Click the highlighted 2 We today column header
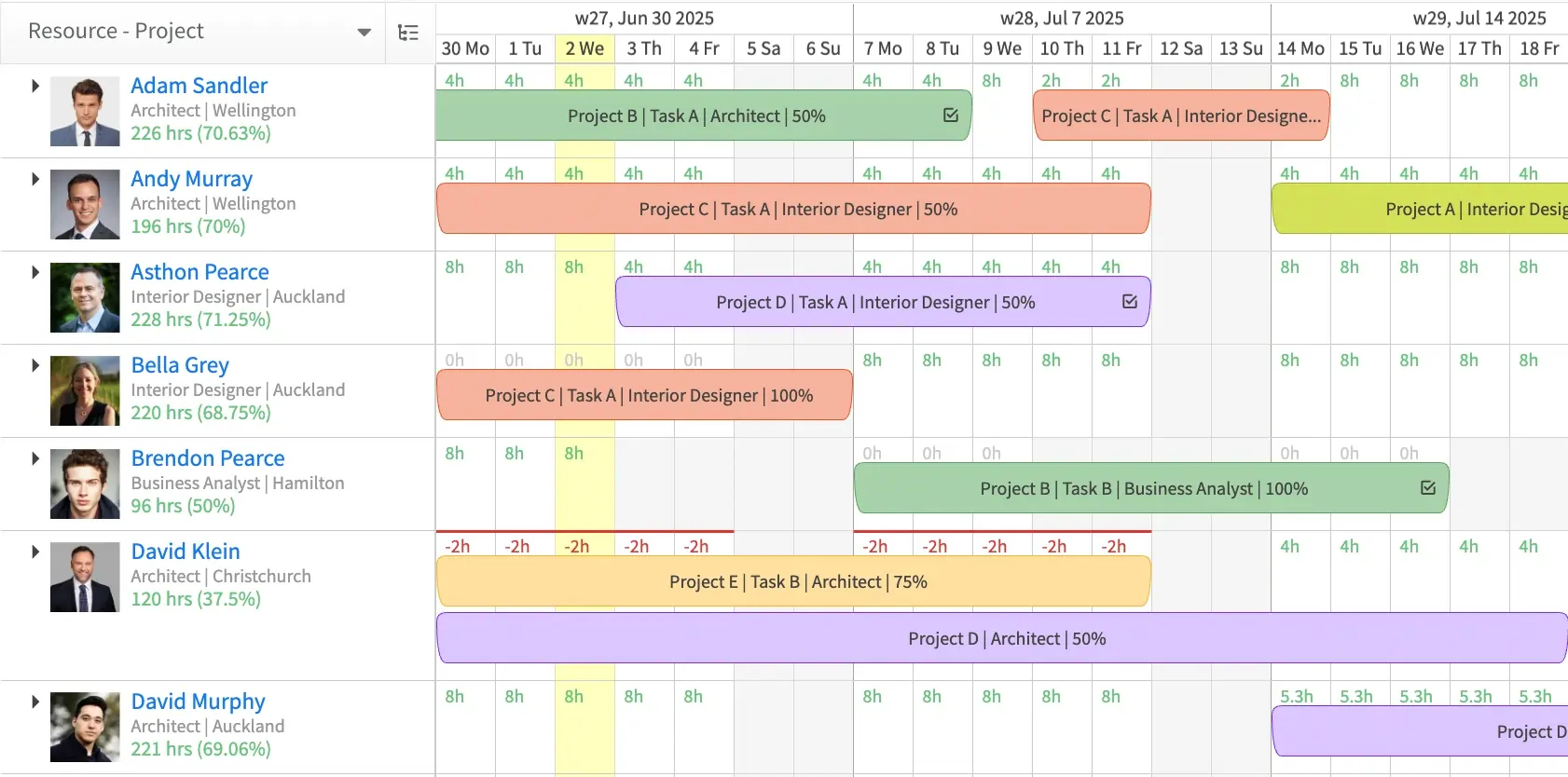Image resolution: width=1568 pixels, height=777 pixels. [x=585, y=48]
